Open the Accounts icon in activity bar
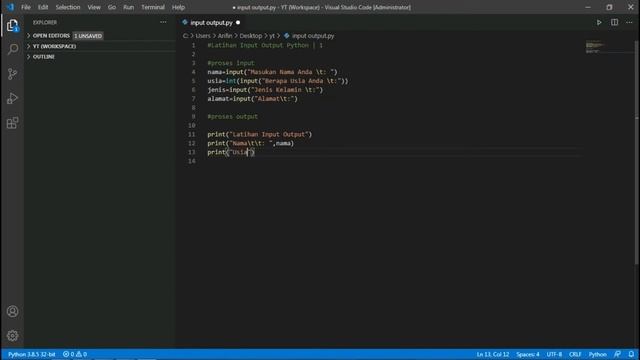Image resolution: width=640 pixels, height=360 pixels. (x=13, y=311)
